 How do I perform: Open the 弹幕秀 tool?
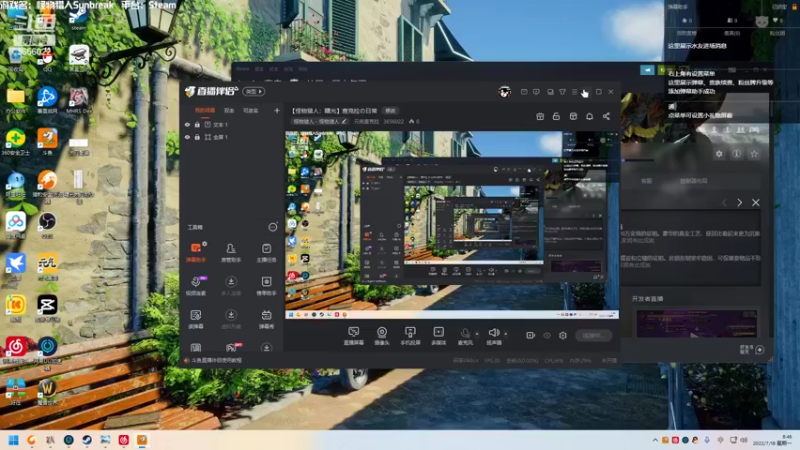click(x=266, y=318)
